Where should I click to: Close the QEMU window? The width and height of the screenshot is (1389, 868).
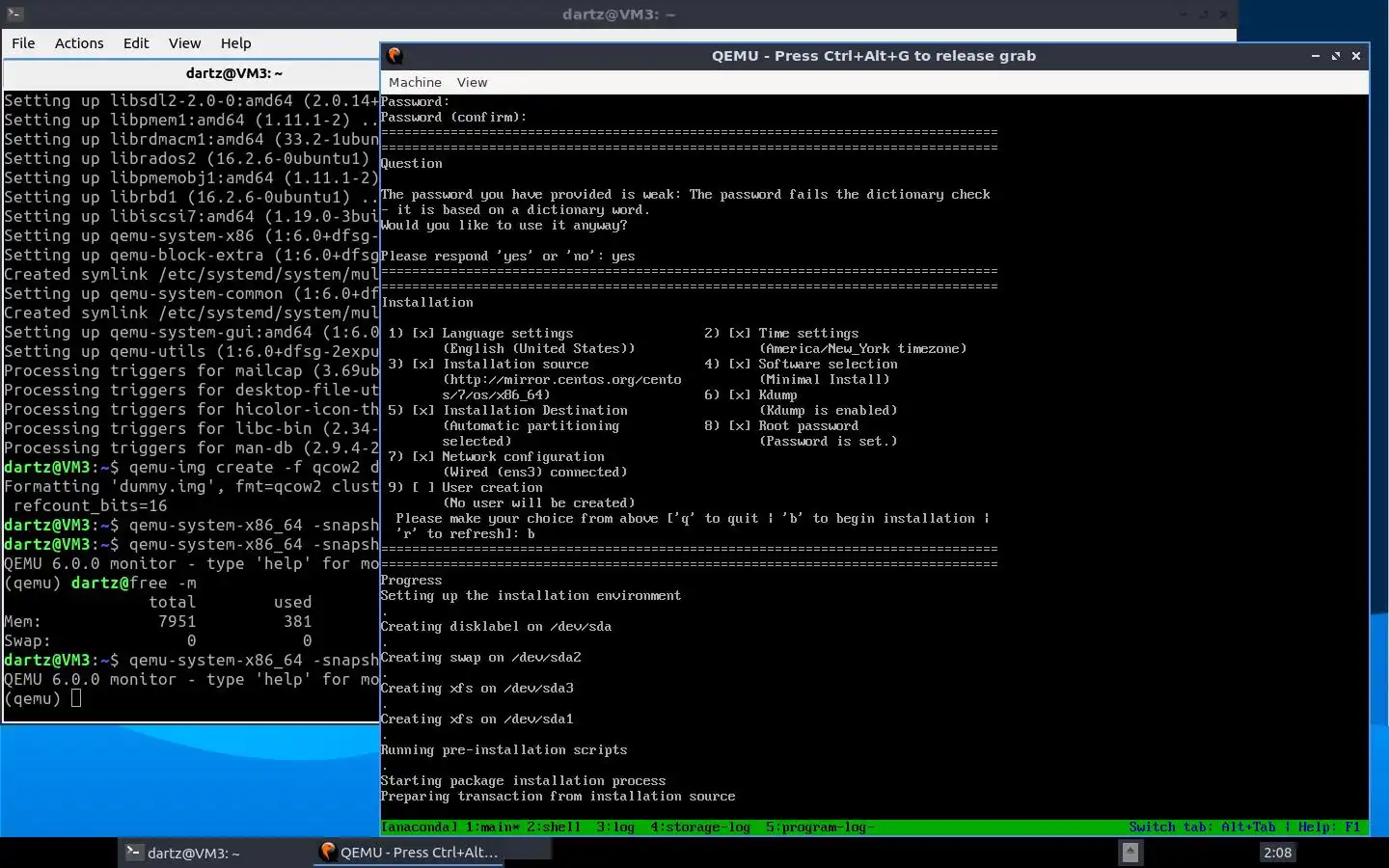pos(1356,56)
